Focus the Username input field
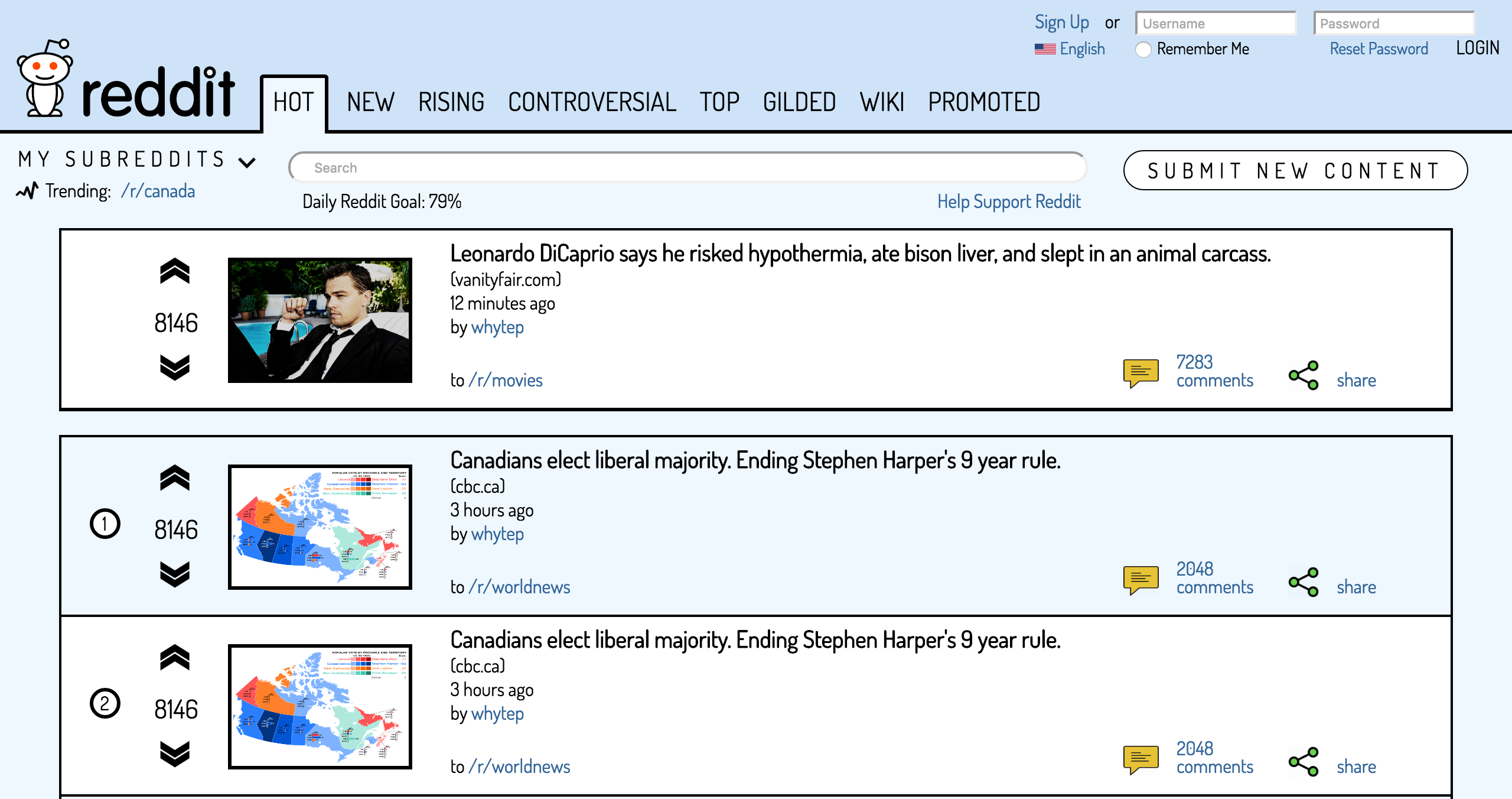The image size is (1512, 799). (x=1216, y=24)
